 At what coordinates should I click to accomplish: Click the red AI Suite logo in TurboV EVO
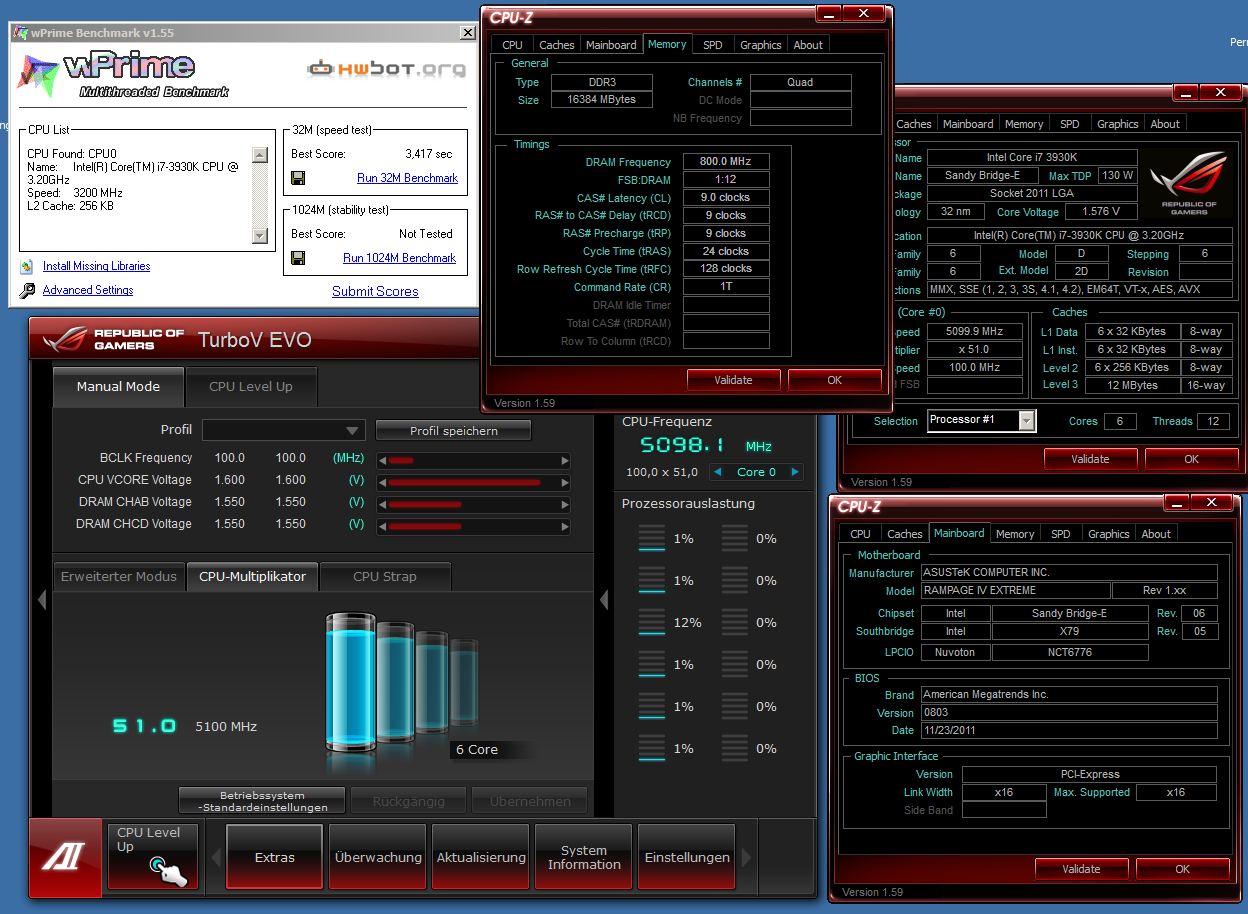click(x=65, y=856)
